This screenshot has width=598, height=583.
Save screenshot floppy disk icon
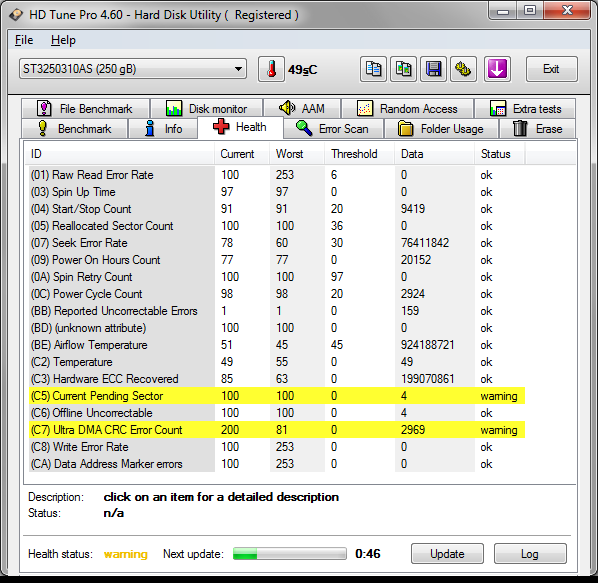[433, 69]
